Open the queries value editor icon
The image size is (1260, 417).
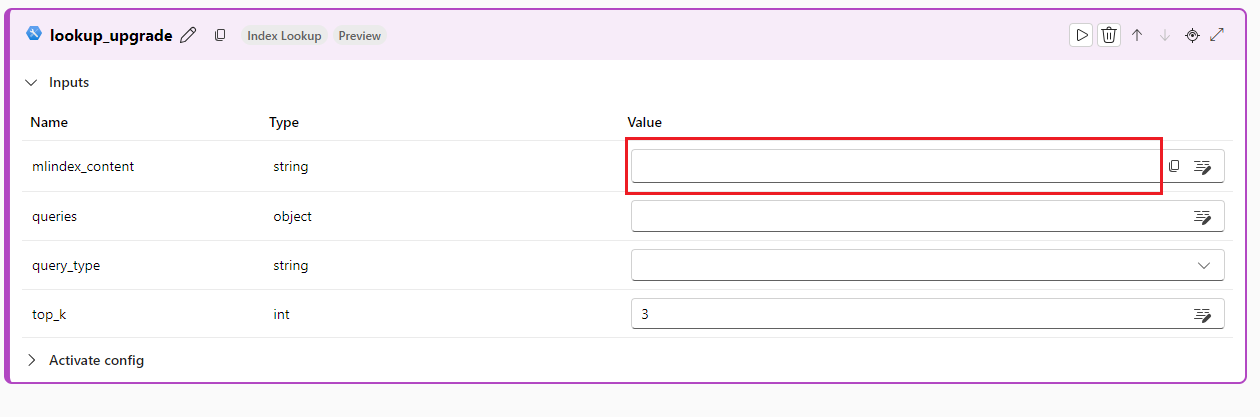point(1202,216)
